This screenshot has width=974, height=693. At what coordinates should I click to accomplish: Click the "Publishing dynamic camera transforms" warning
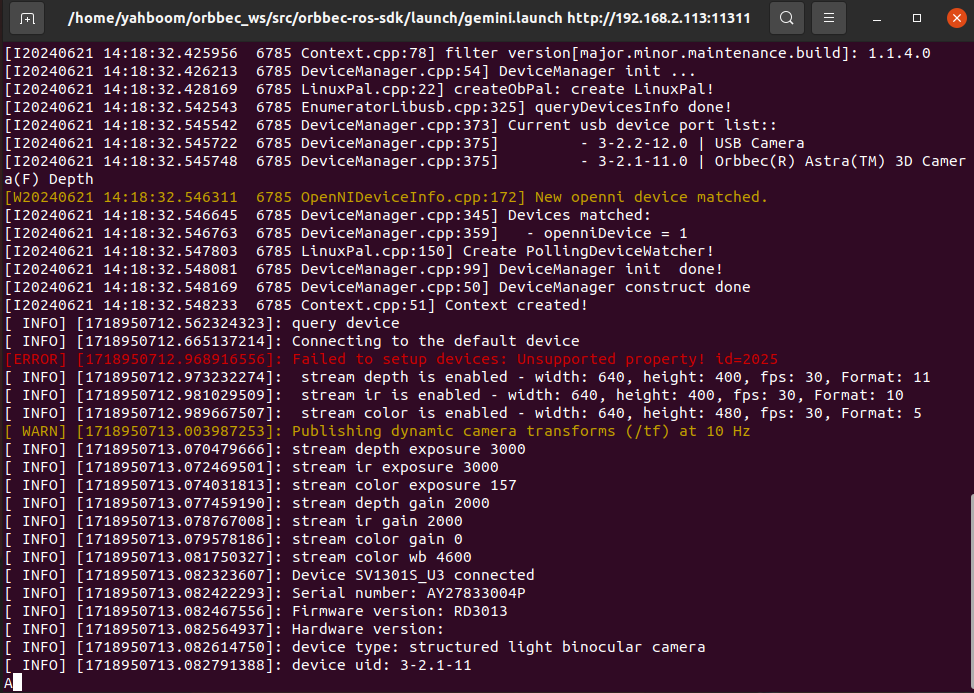(x=378, y=432)
